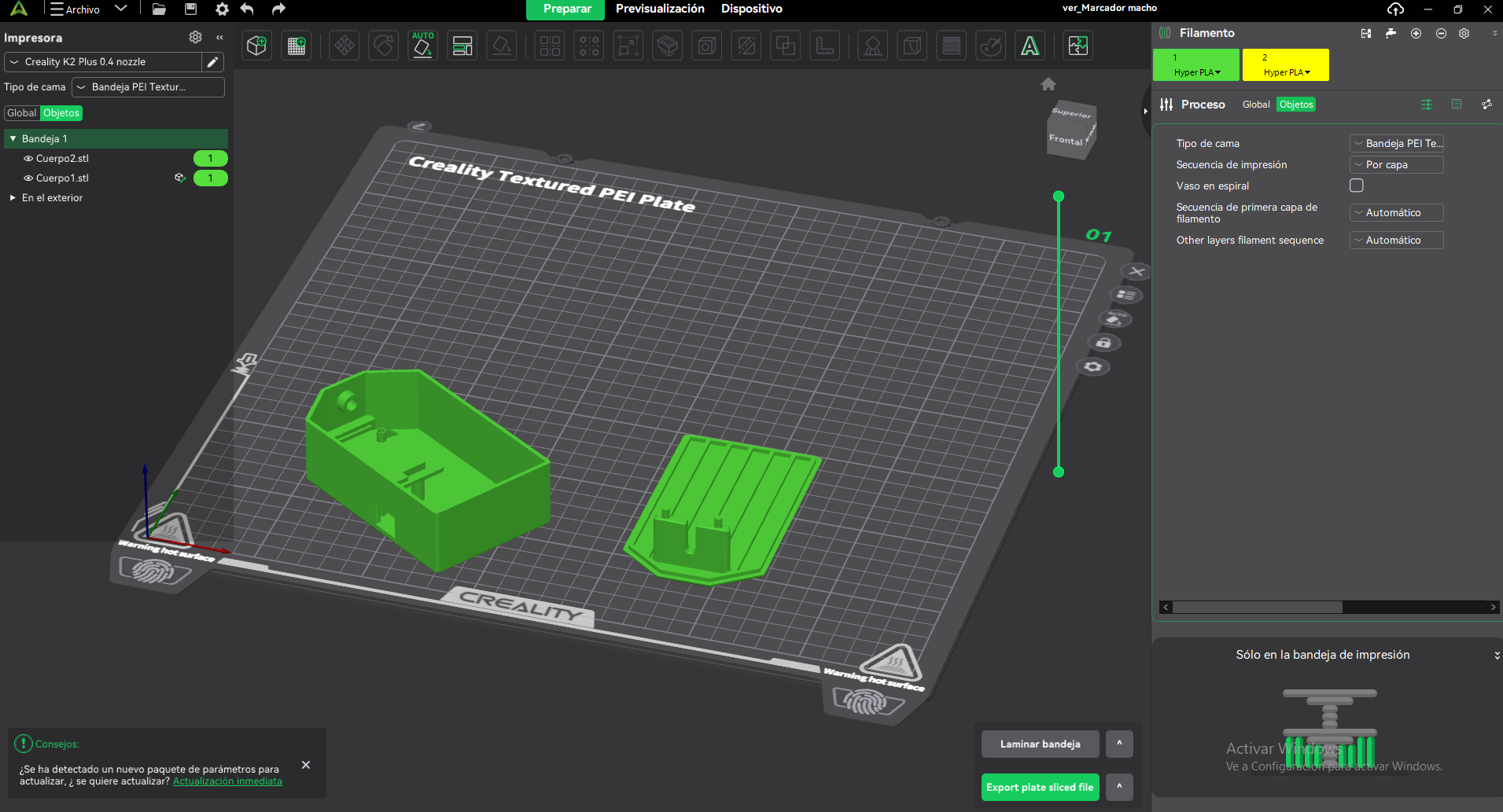Switch to the Previsualización tab
The height and width of the screenshot is (812, 1503).
pyautogui.click(x=660, y=9)
